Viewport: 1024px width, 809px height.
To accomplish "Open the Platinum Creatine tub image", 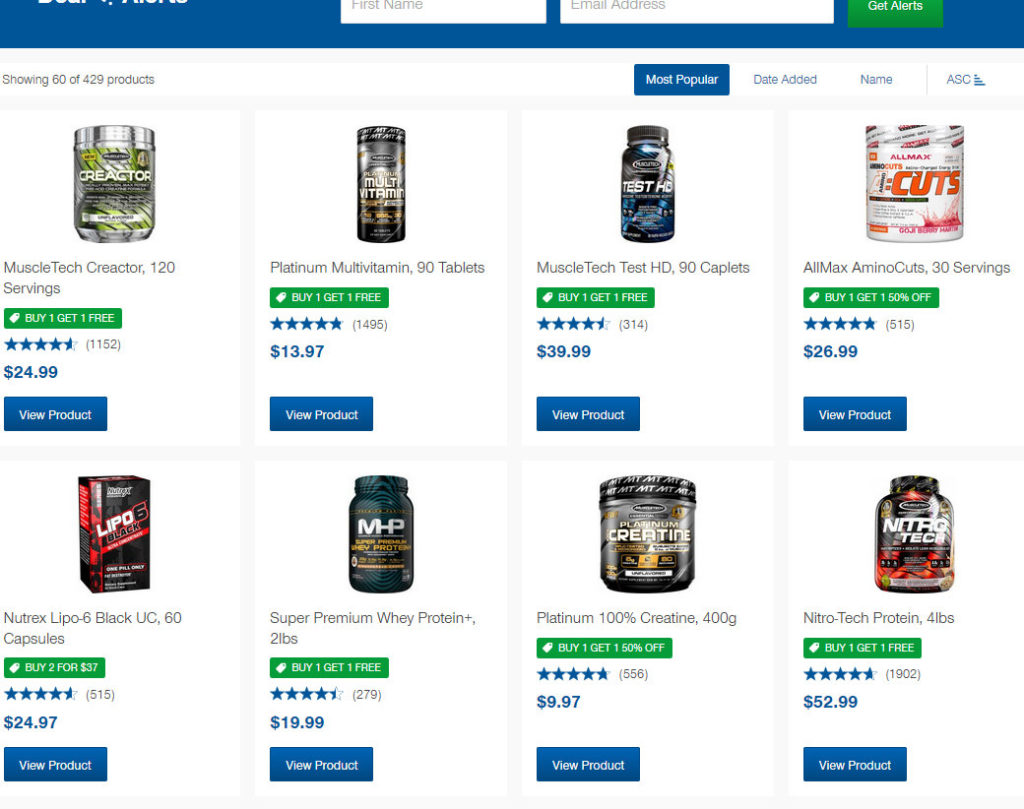I will coord(647,534).
